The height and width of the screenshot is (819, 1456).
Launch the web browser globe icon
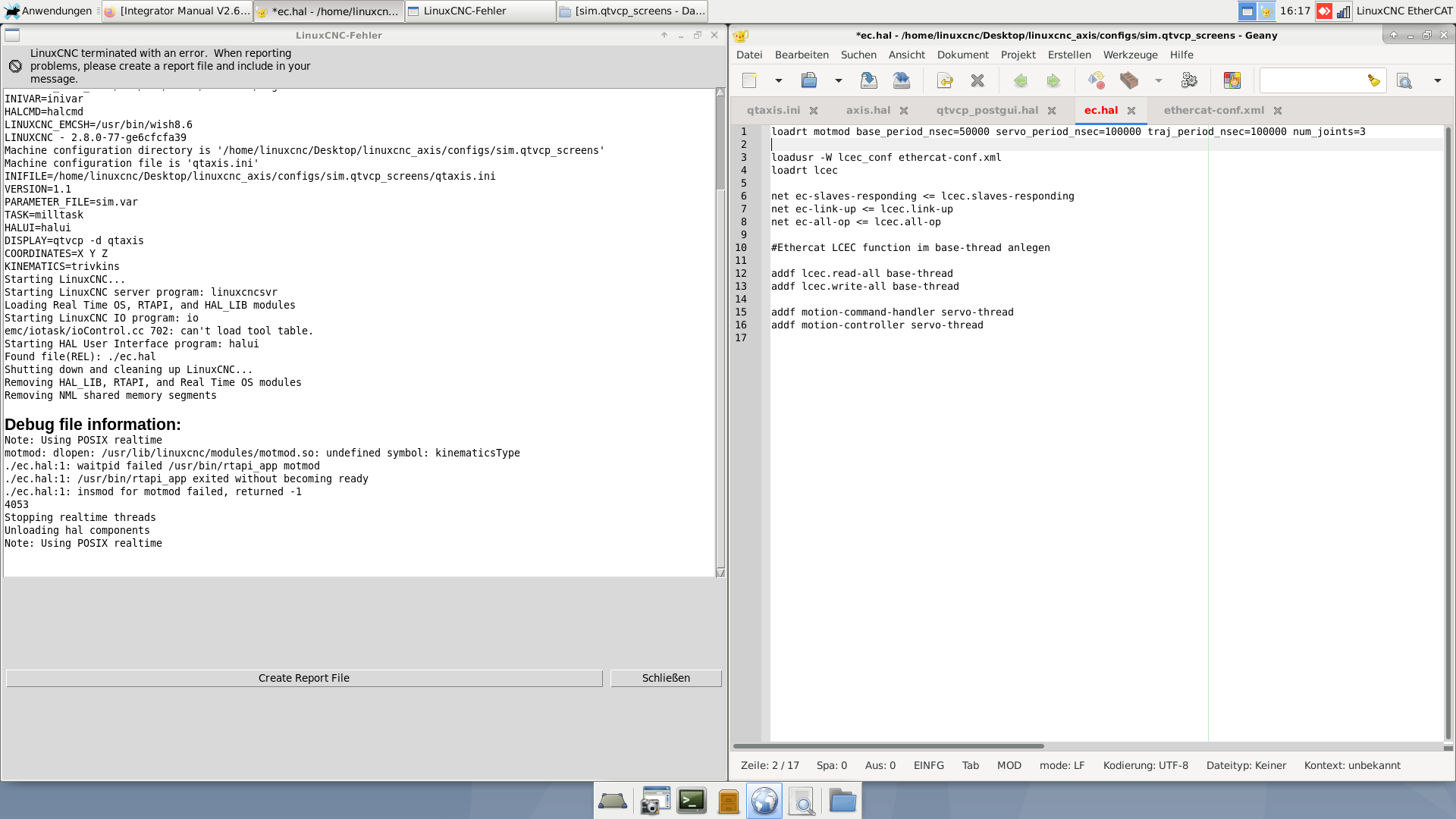pos(764,801)
